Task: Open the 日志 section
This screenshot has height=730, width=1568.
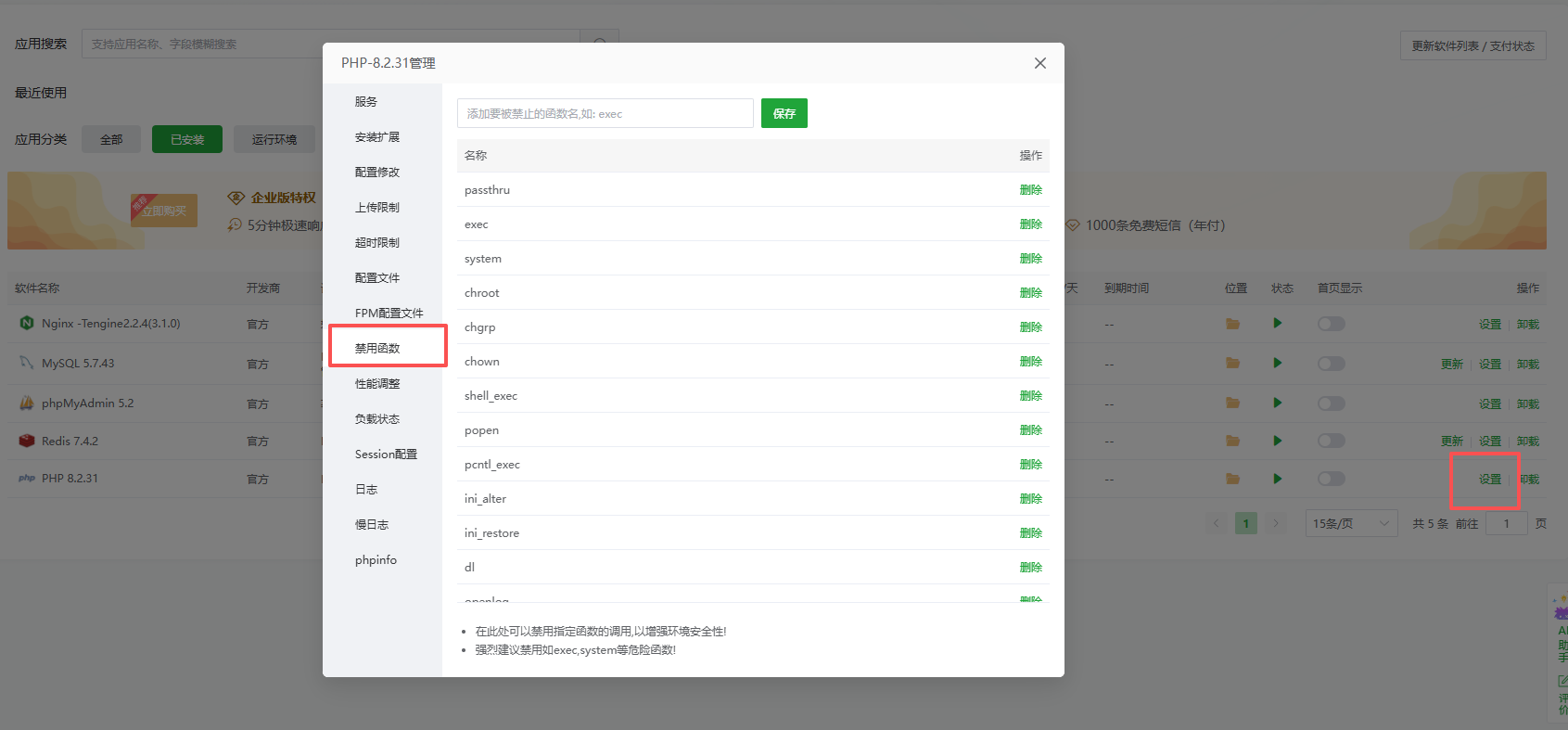Action: 366,490
